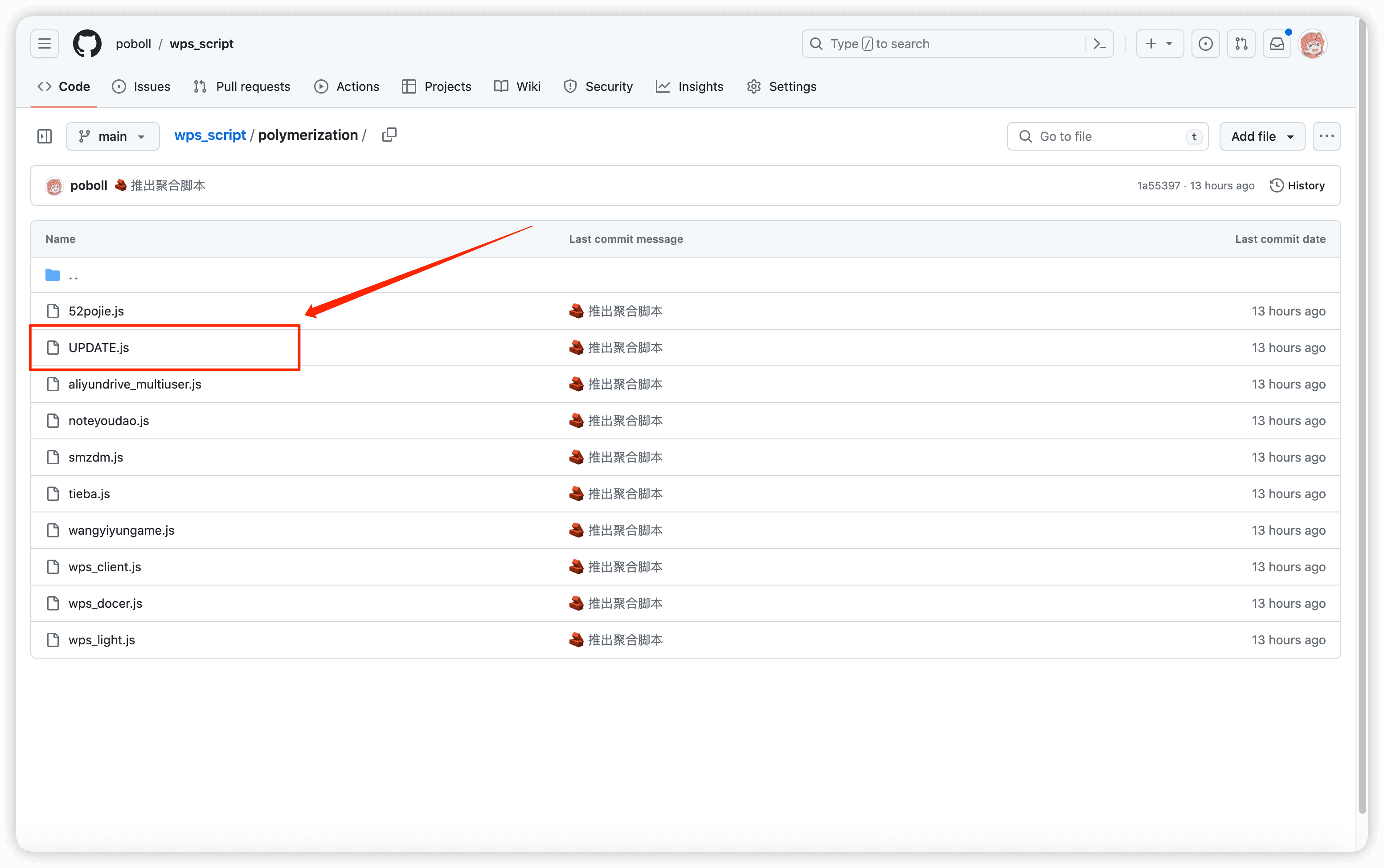Open create-new plus dropdown

click(x=1159, y=43)
